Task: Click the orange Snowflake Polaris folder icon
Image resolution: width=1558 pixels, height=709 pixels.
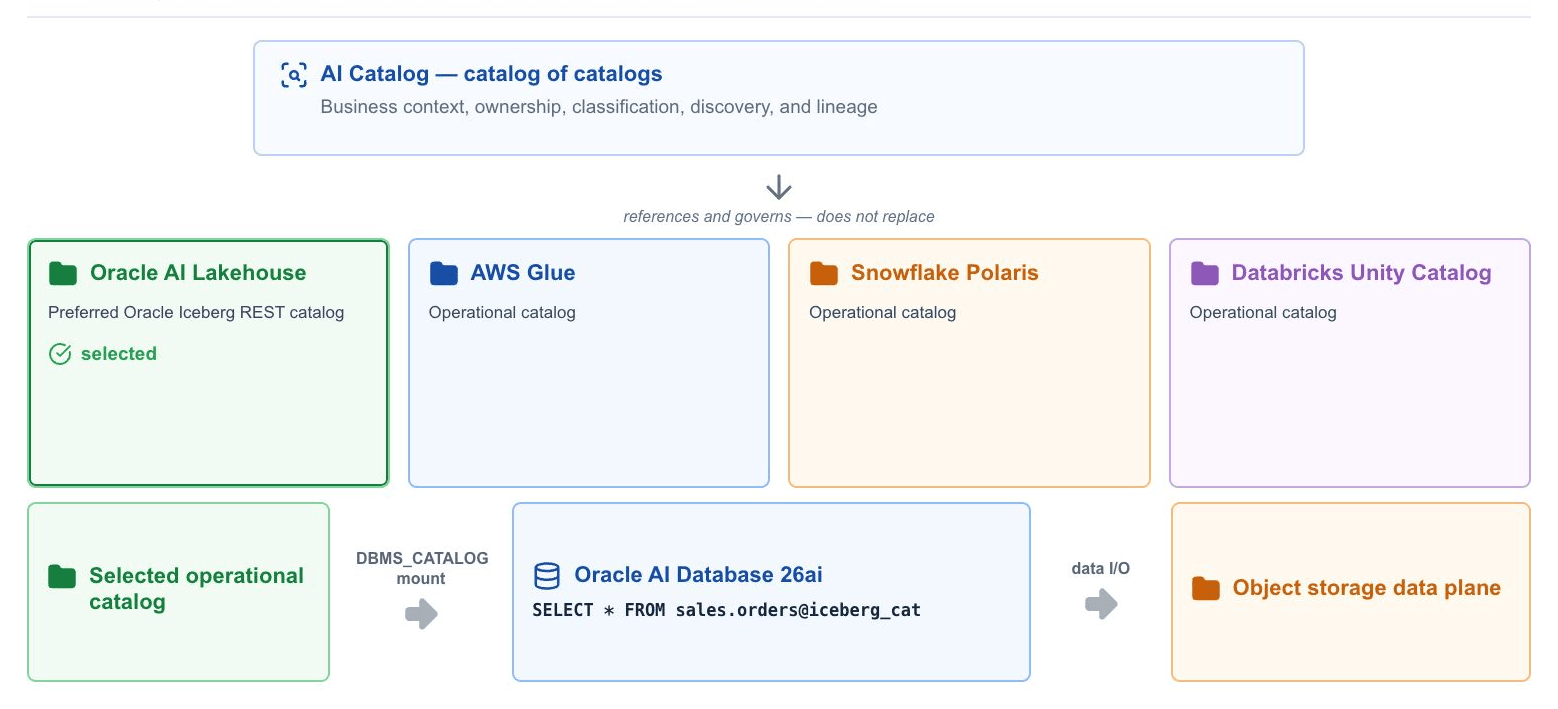Action: (x=823, y=273)
